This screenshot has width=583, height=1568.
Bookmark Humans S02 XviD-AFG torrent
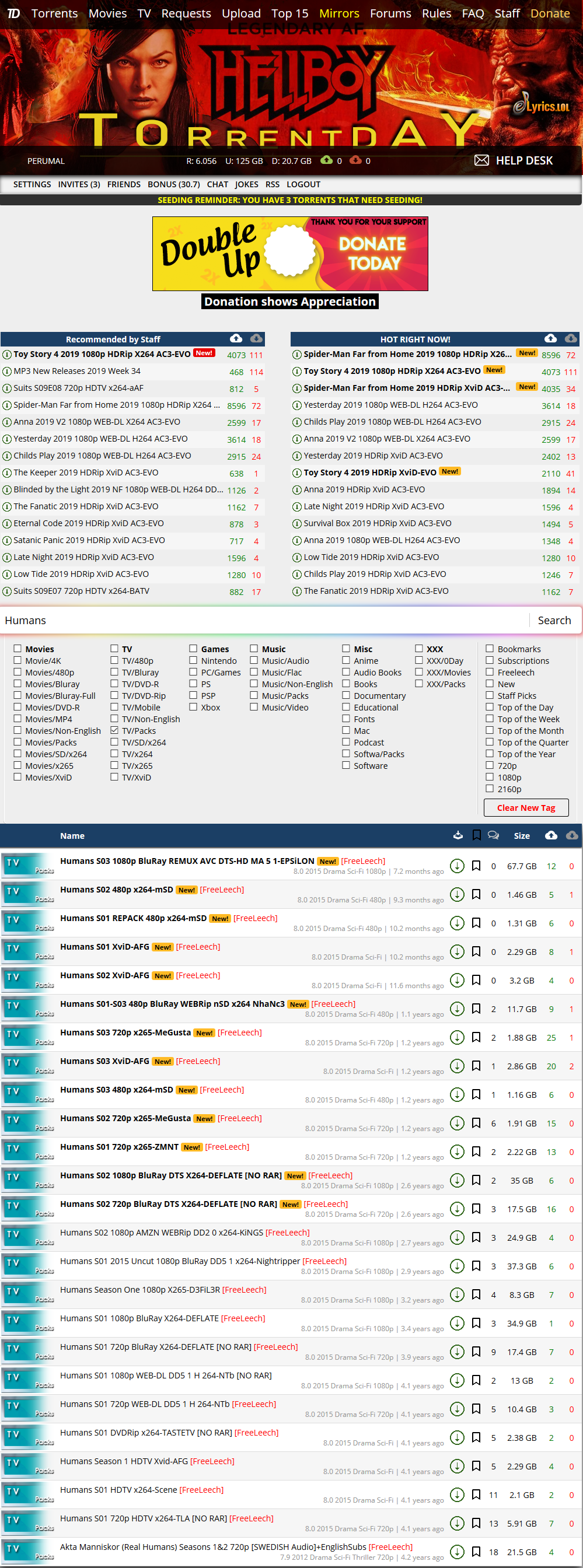[x=476, y=980]
